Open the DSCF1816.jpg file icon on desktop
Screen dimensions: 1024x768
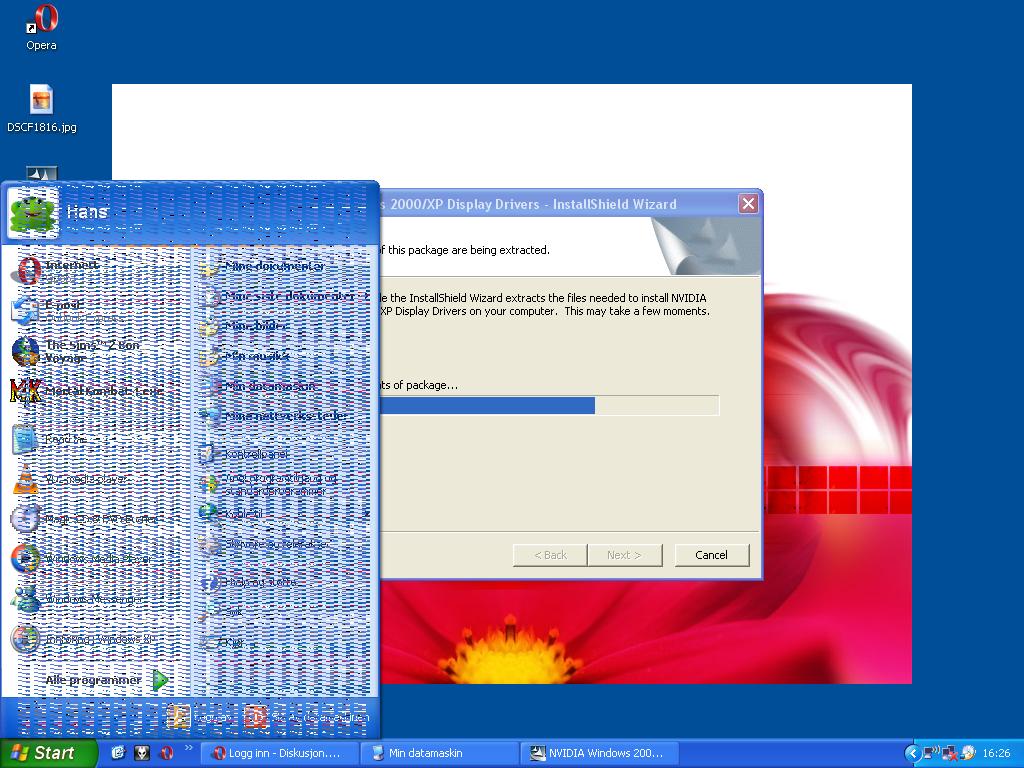[41, 109]
